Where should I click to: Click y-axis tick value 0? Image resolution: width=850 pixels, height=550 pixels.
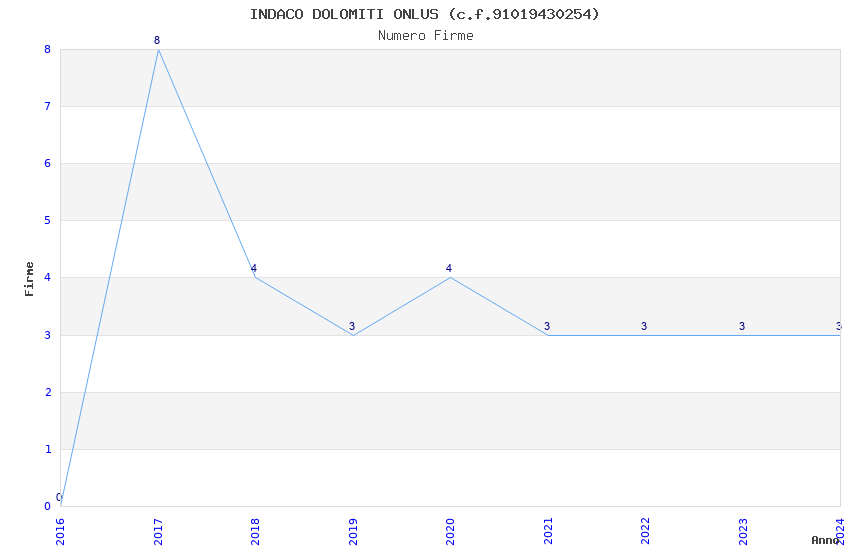click(x=48, y=506)
